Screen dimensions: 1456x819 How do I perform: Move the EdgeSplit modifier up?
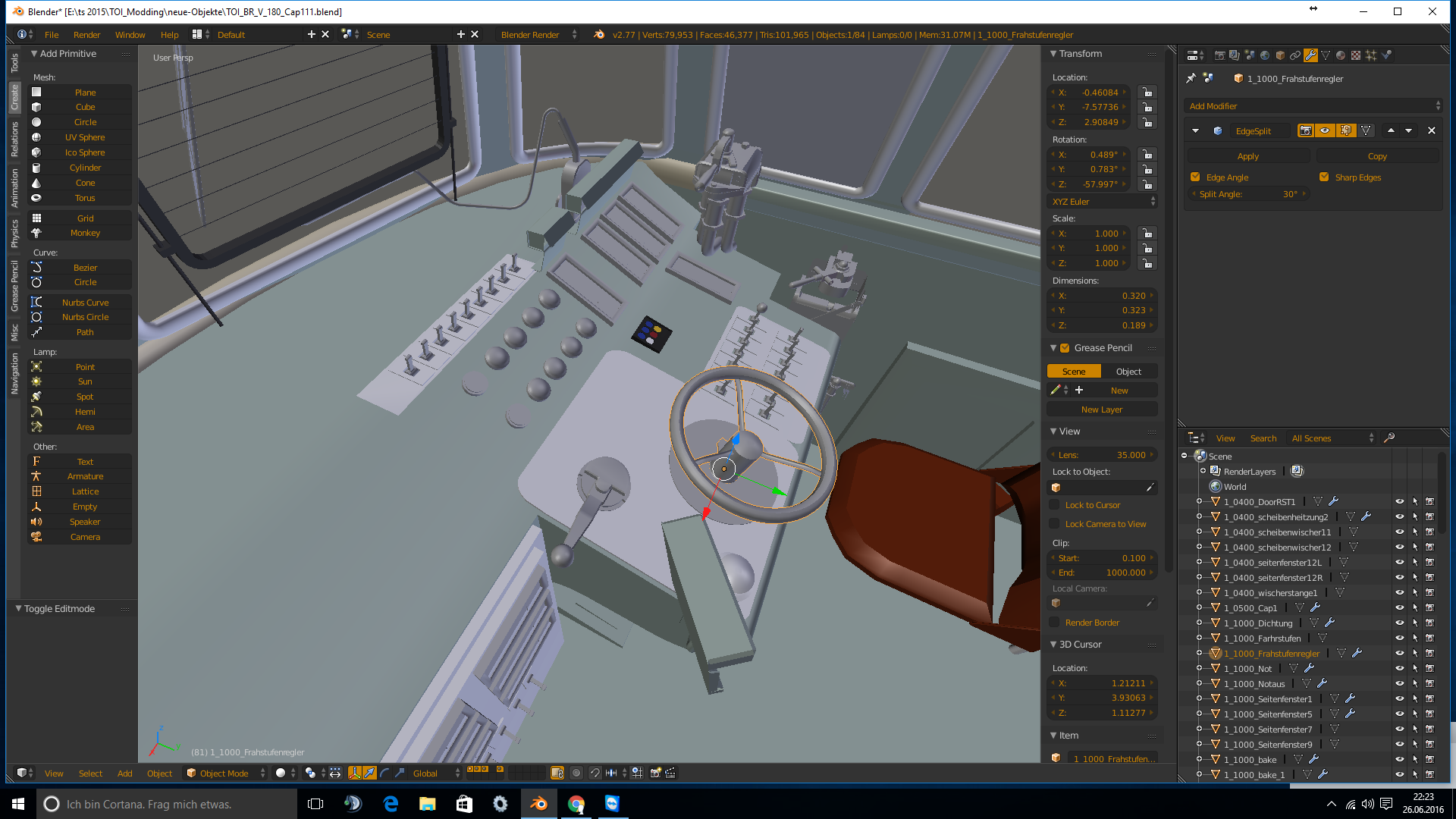tap(1391, 130)
